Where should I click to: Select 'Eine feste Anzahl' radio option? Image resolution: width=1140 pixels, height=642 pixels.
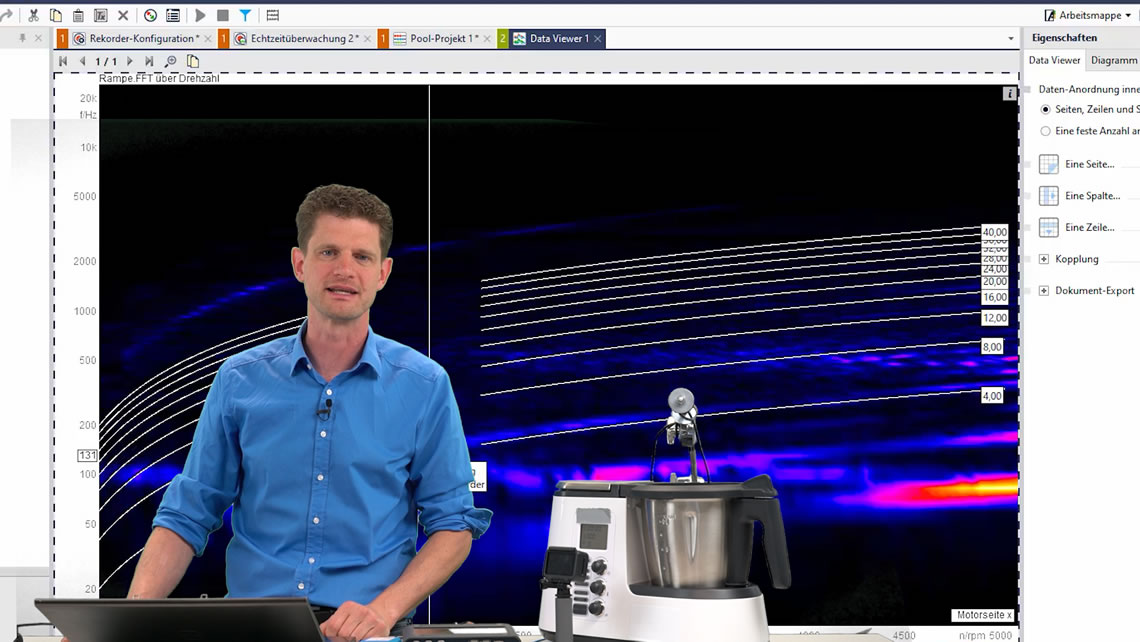click(1046, 131)
